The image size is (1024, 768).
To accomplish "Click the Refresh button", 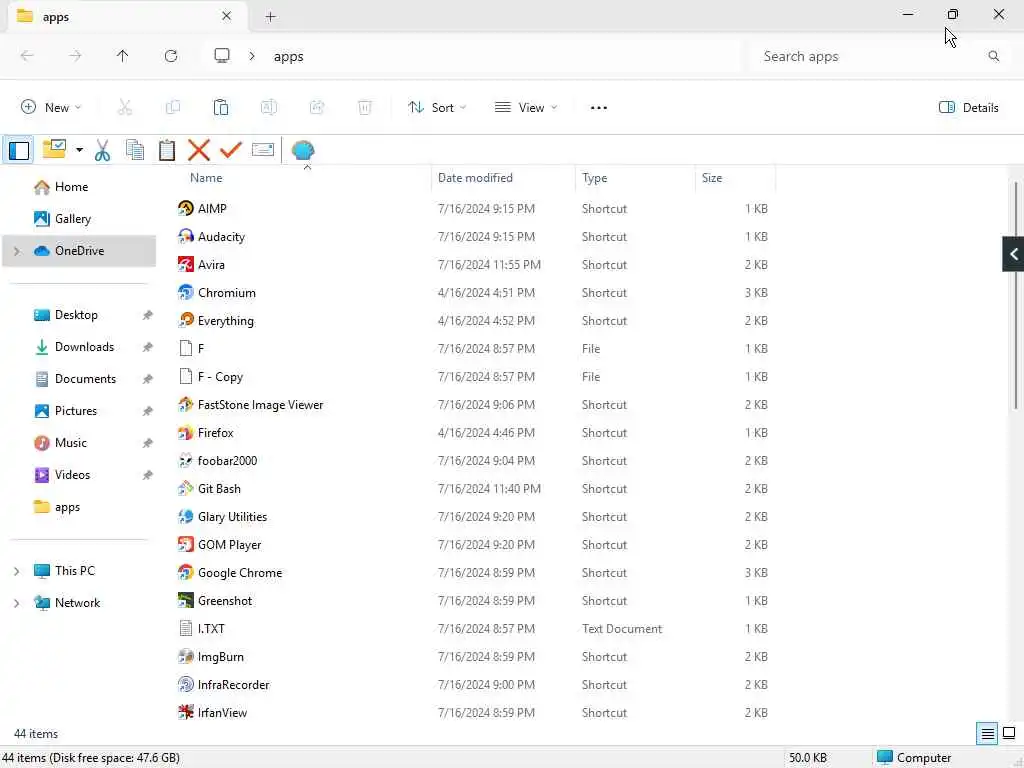I will tap(171, 56).
